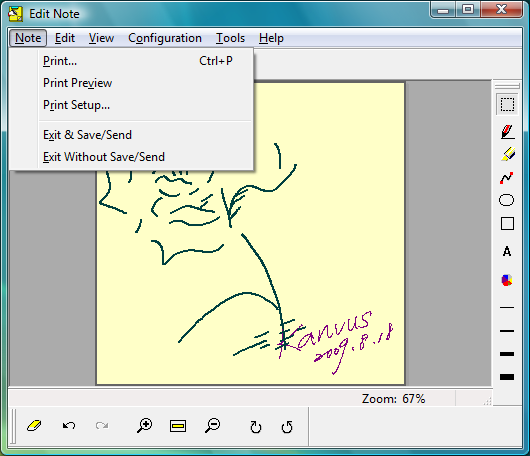Click the undo arrow
Screen dimensions: 530x456
tap(69, 426)
